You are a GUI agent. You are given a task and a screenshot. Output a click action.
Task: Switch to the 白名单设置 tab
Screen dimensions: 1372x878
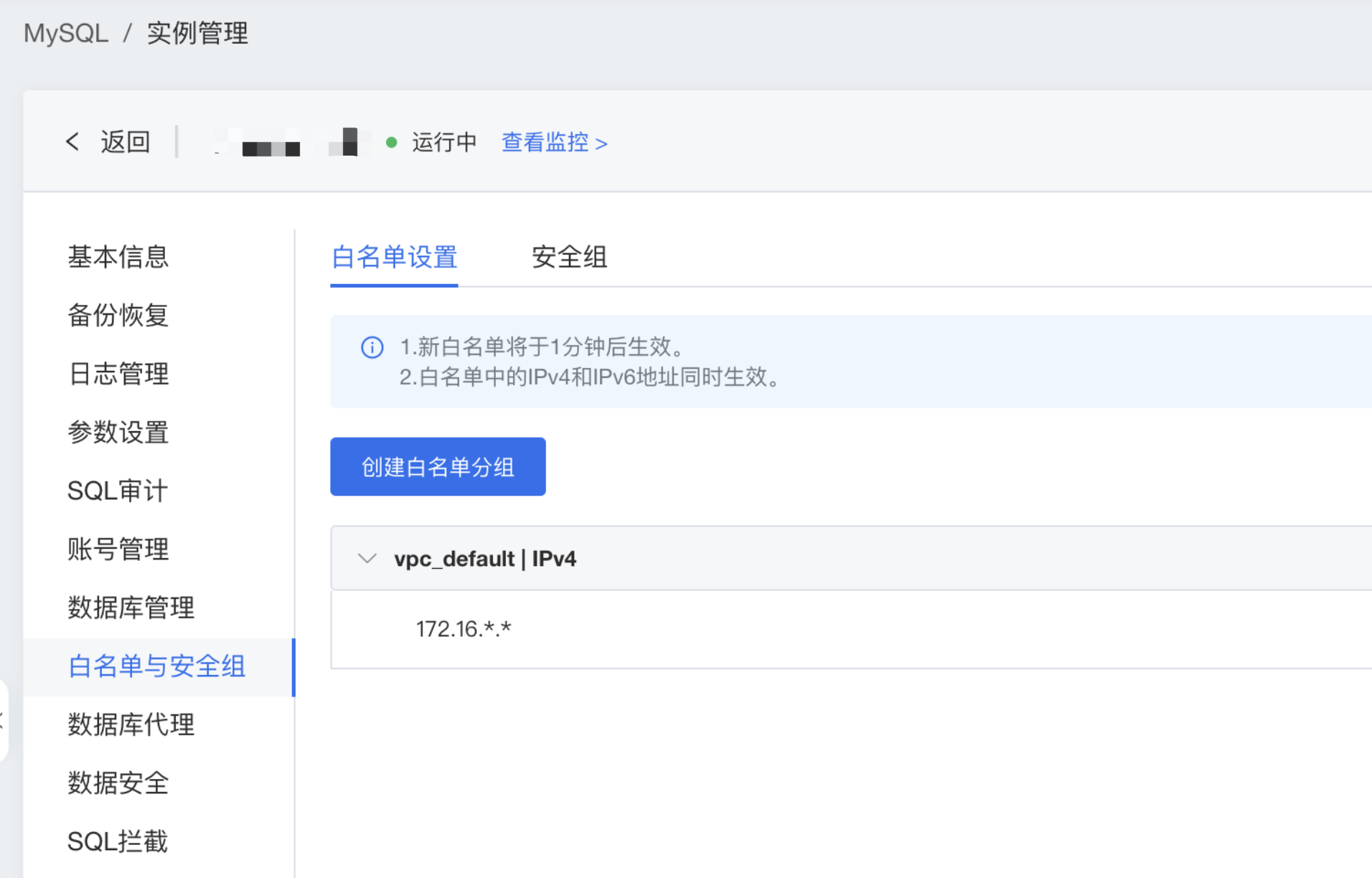(x=394, y=257)
